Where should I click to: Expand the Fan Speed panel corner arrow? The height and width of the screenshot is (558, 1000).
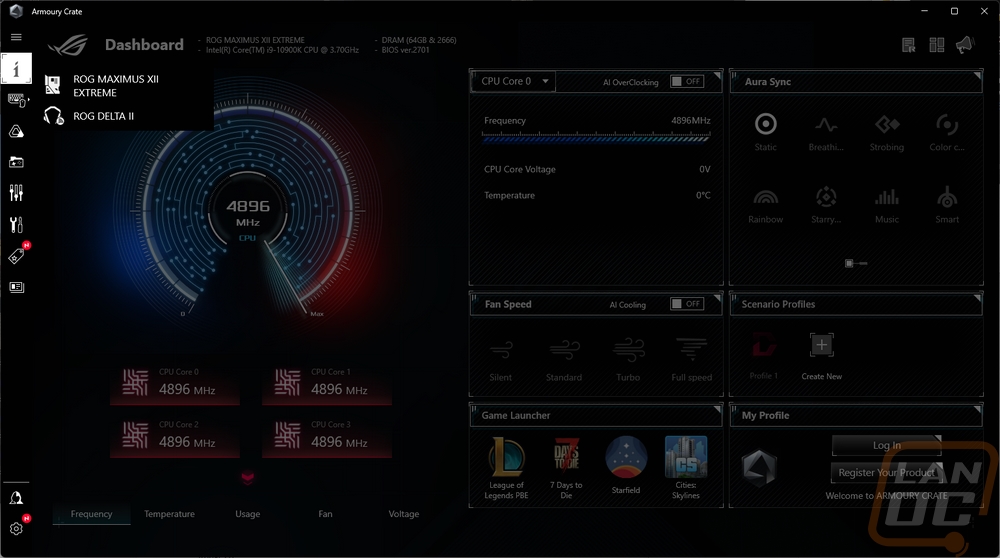(717, 298)
